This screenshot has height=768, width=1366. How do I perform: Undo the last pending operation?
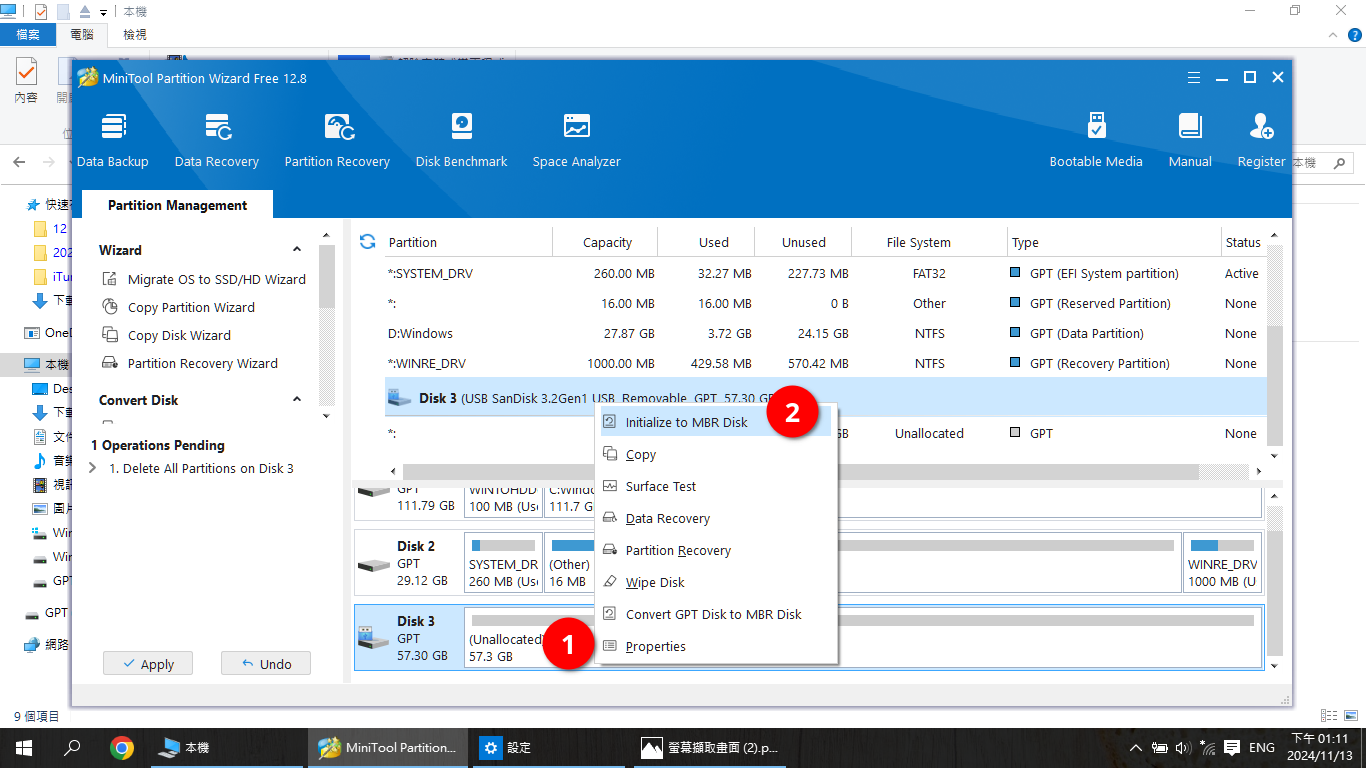coord(266,664)
